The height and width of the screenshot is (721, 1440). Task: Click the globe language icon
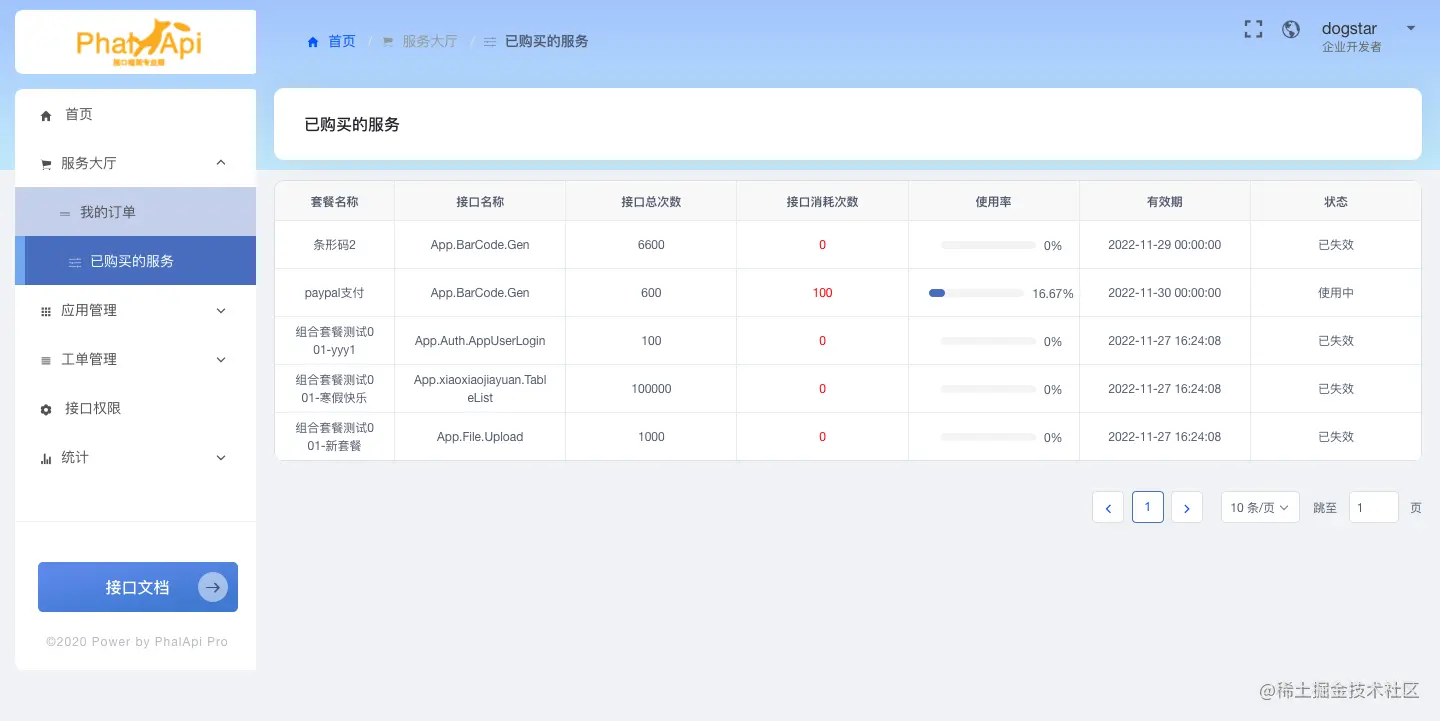tap(1291, 29)
